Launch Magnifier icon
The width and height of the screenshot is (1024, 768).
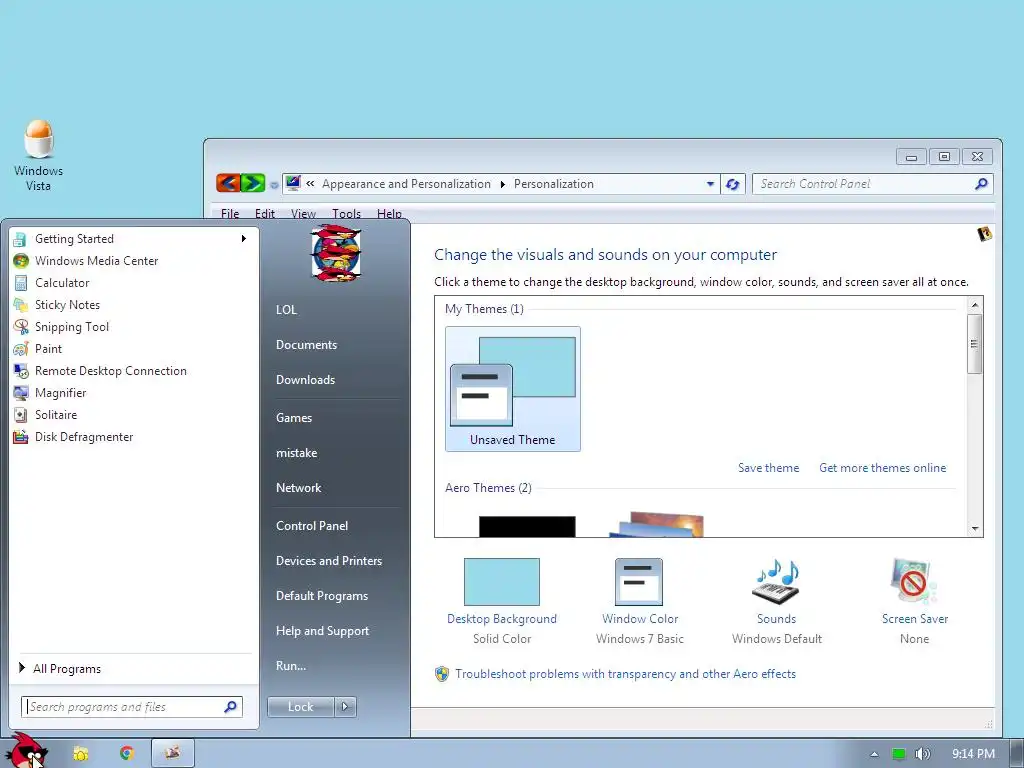(x=21, y=392)
